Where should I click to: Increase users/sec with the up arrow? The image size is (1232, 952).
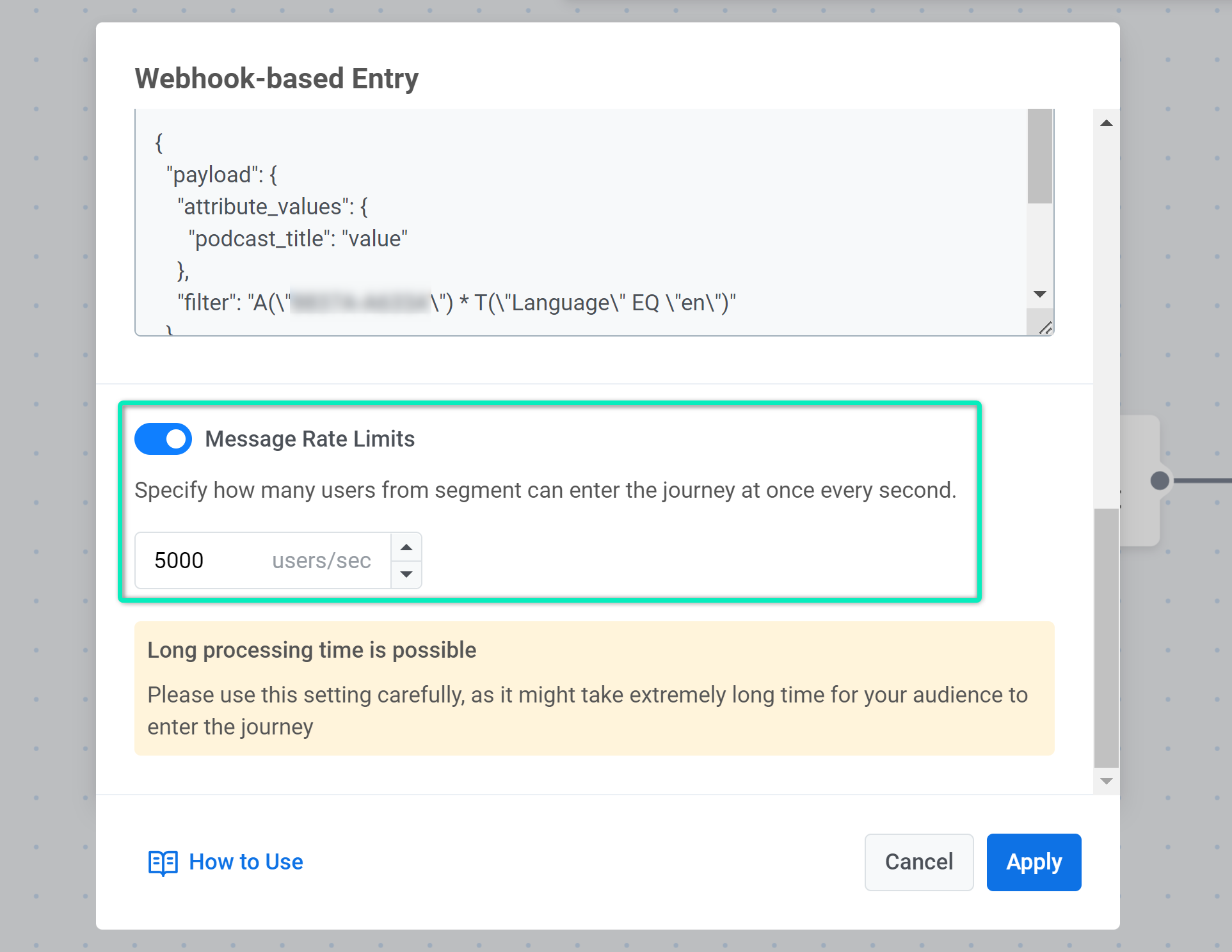pos(406,547)
